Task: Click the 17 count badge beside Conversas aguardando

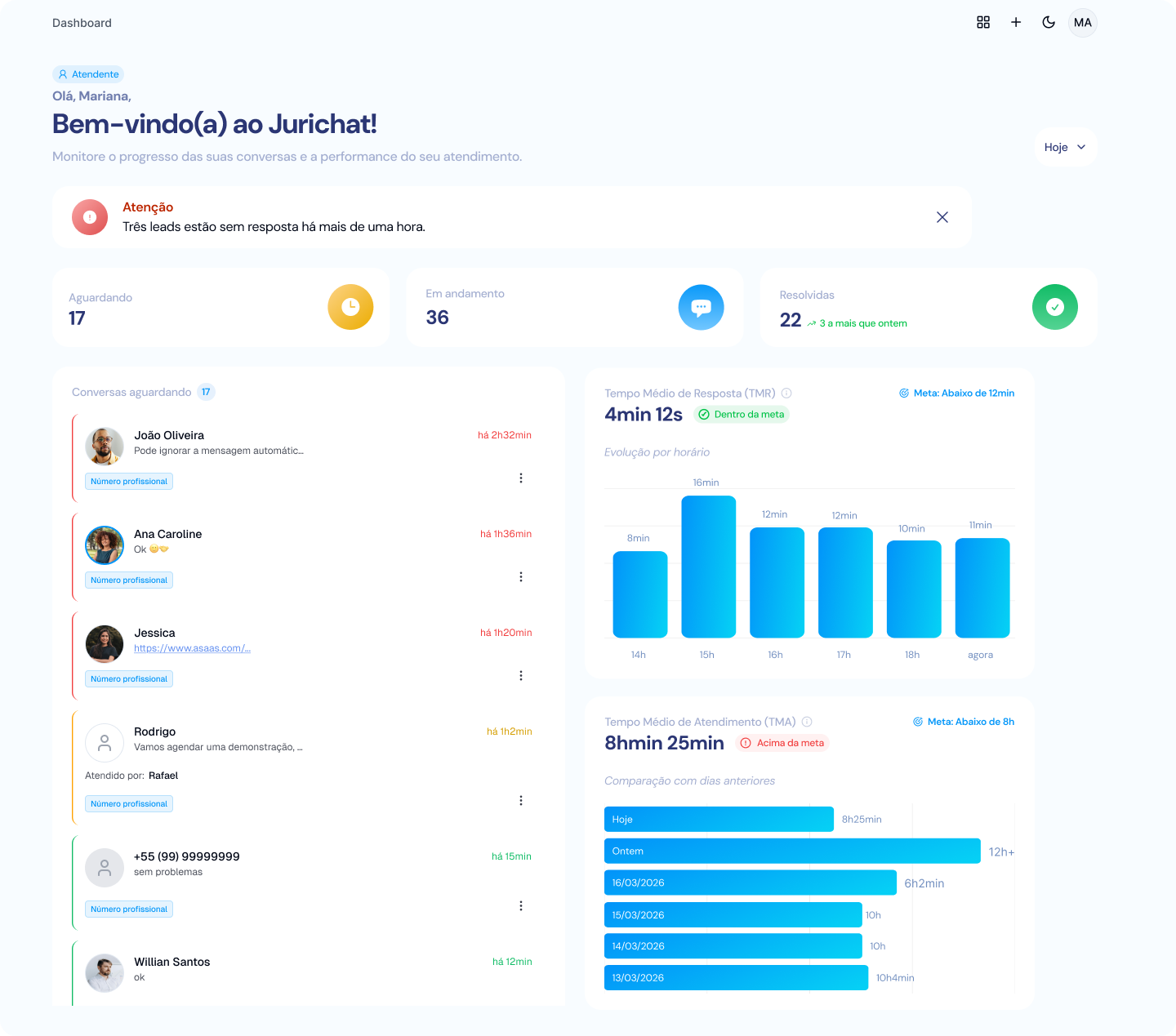Action: (x=206, y=392)
